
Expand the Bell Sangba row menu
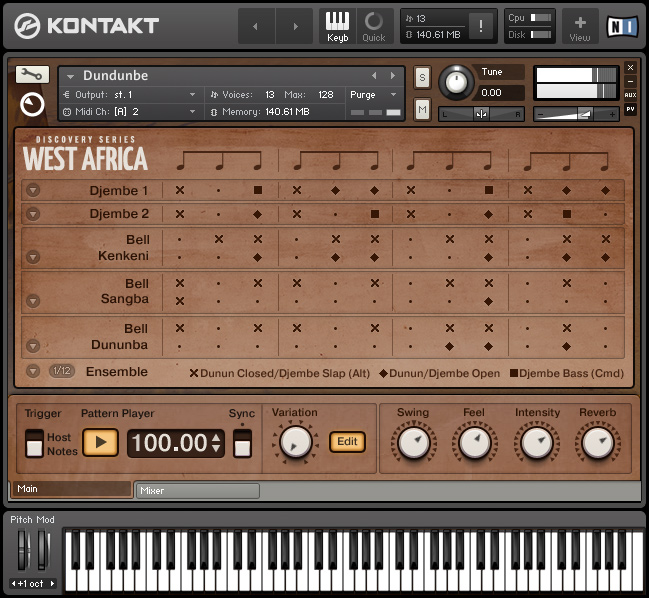[33, 300]
